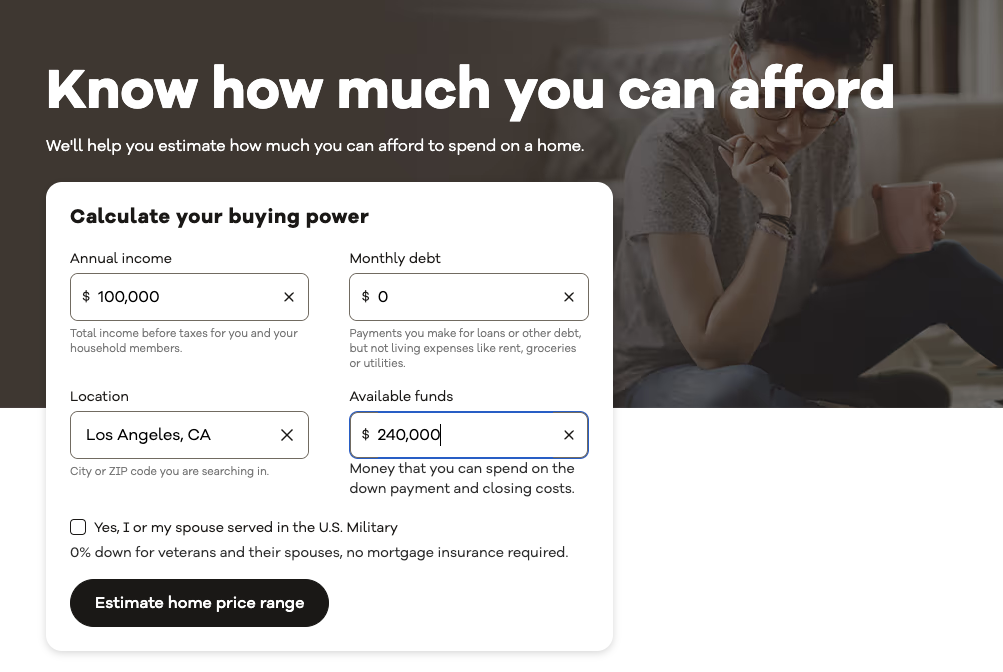Clear the Los Angeles, CA location

[287, 435]
